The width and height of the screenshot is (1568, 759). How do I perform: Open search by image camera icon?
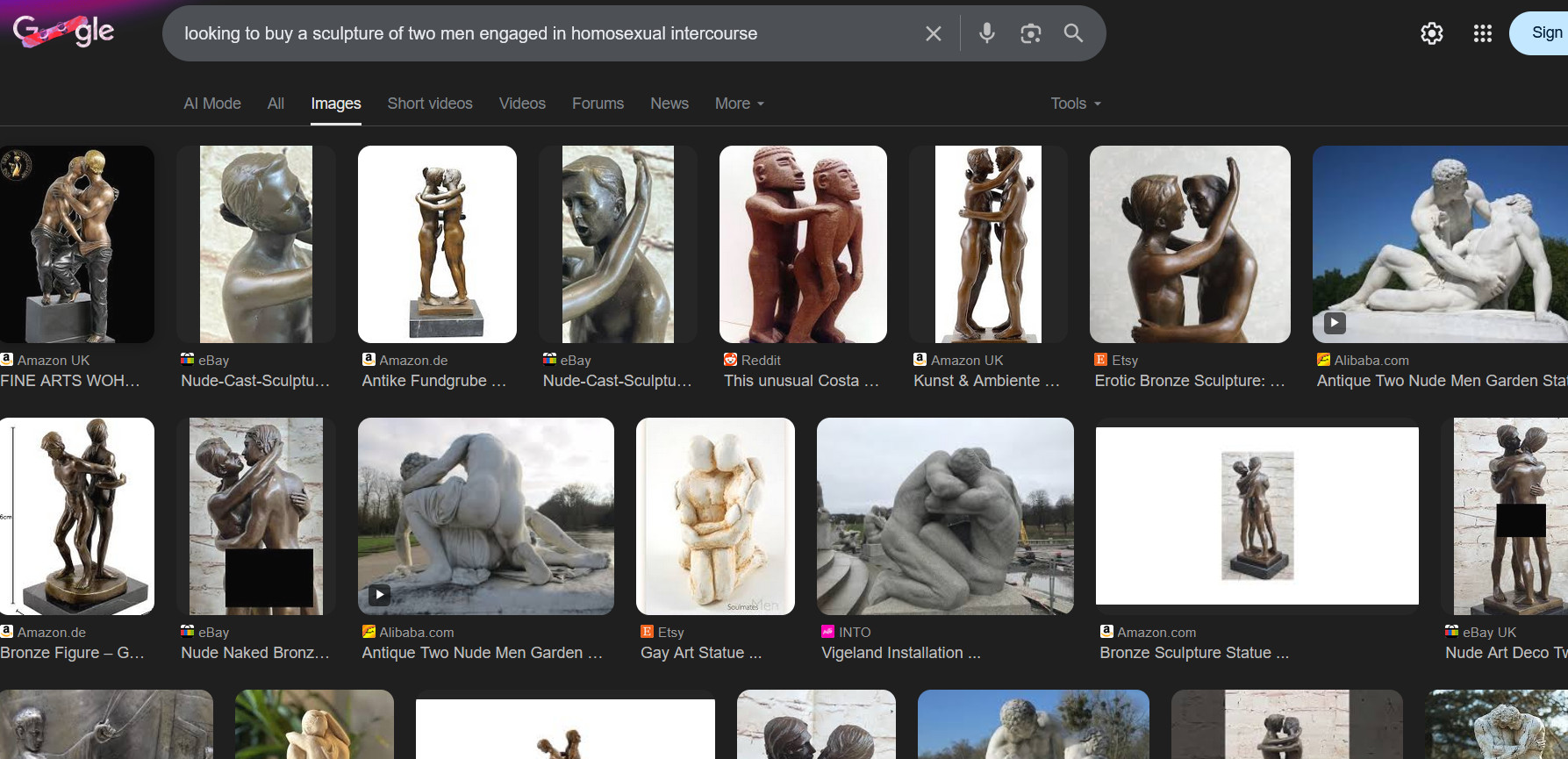[x=1031, y=33]
